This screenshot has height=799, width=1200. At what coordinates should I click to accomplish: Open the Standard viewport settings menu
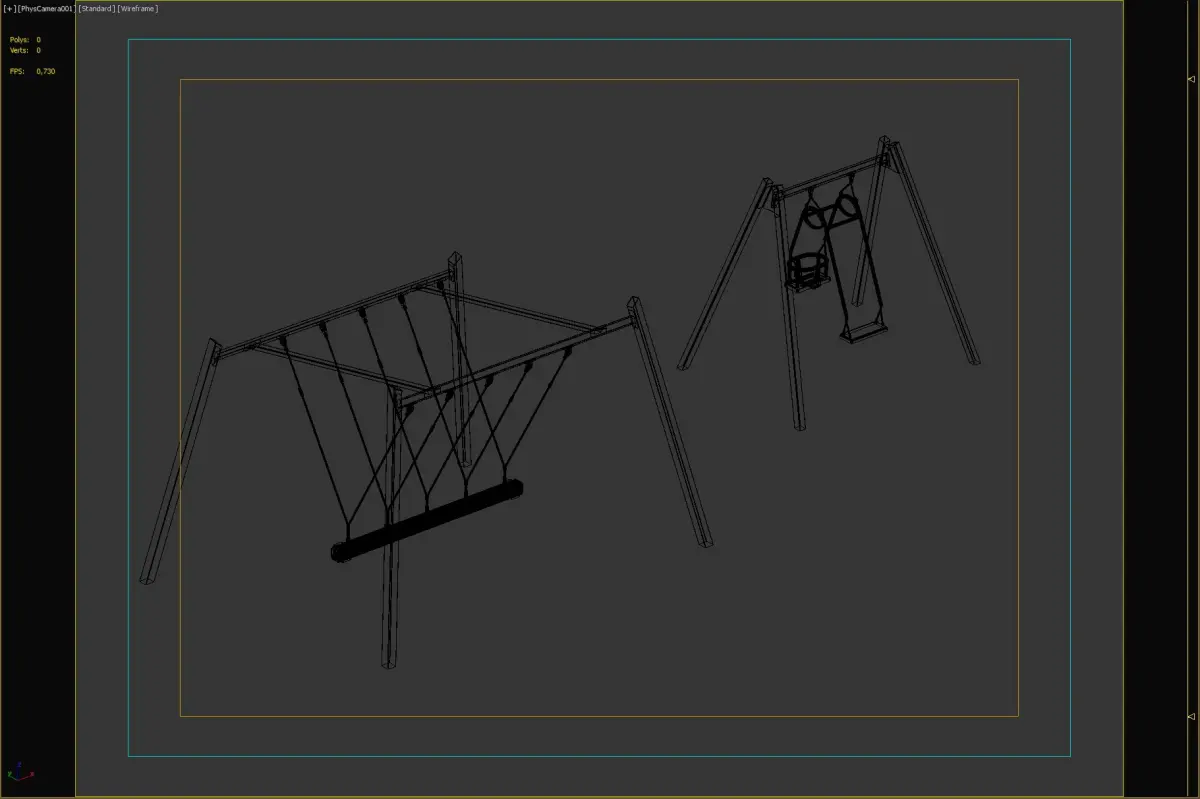pyautogui.click(x=96, y=9)
